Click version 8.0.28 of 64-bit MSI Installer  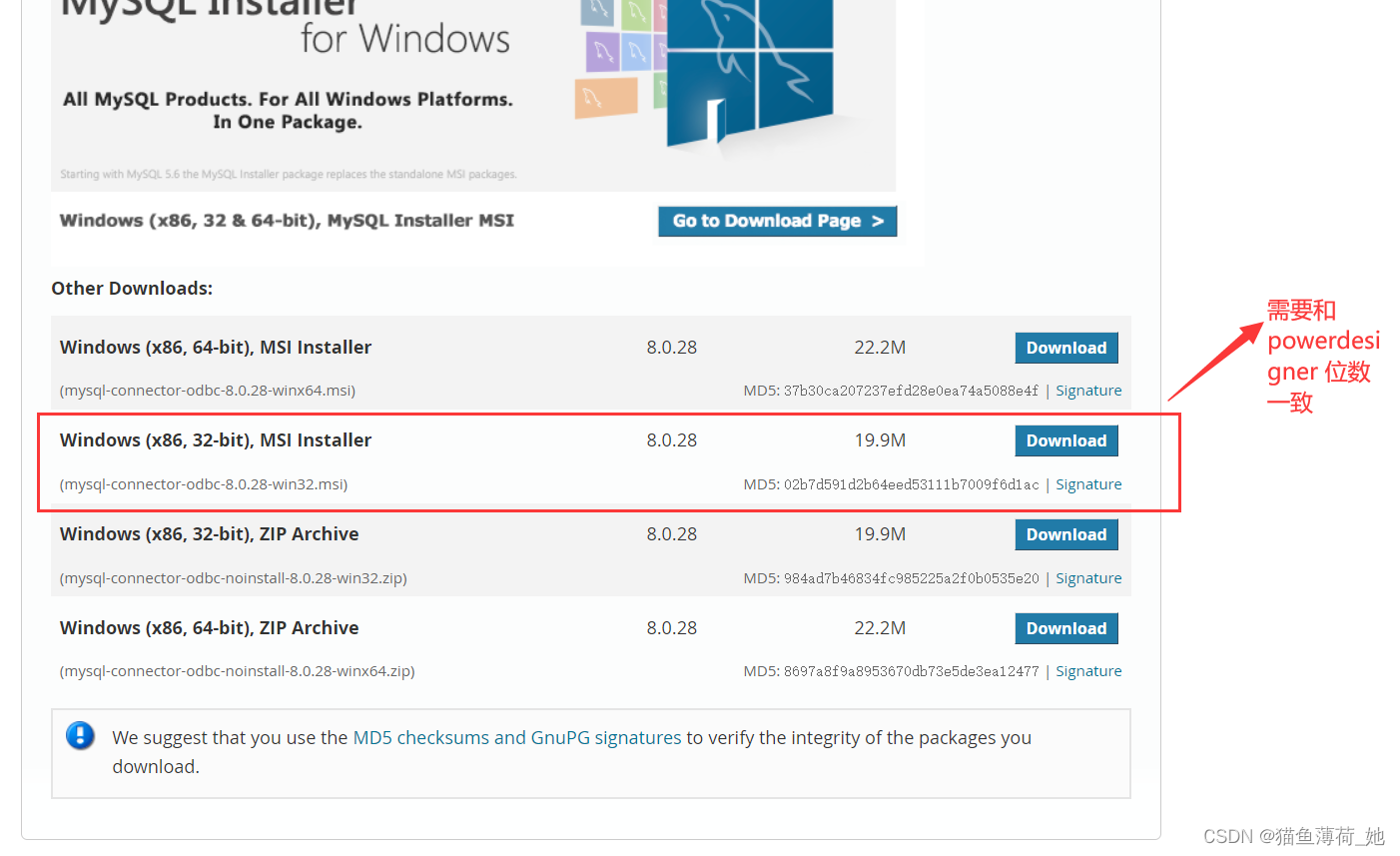point(672,348)
